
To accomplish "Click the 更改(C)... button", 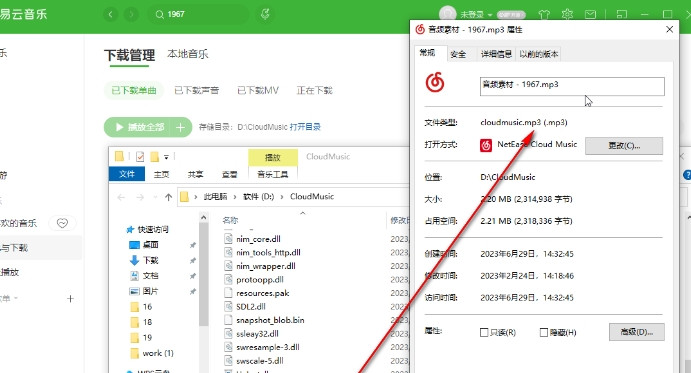I will [624, 146].
